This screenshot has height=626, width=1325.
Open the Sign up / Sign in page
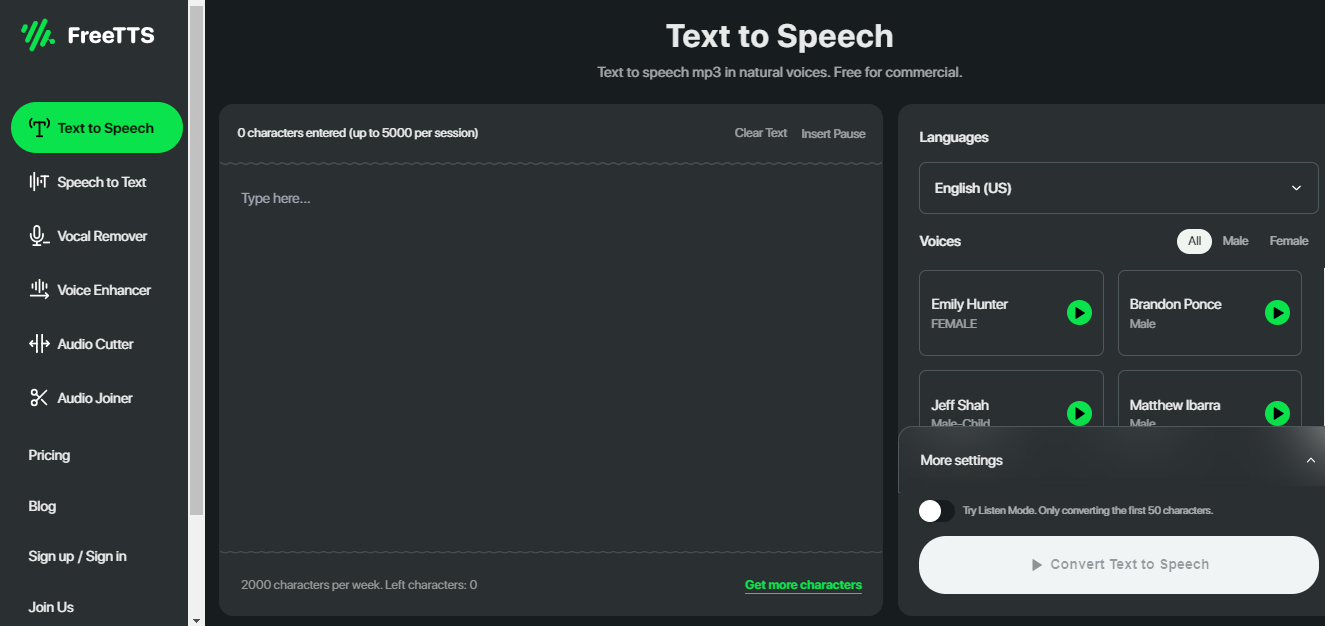pos(77,556)
